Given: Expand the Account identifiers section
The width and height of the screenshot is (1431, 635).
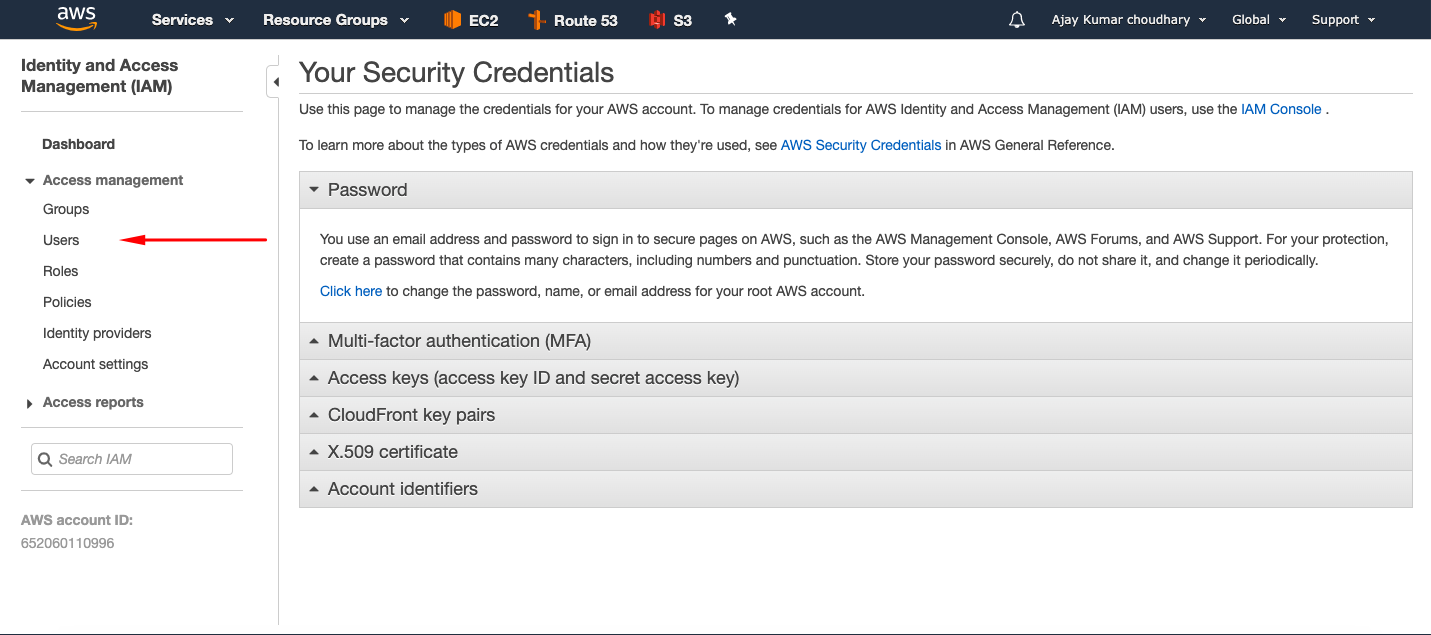Looking at the screenshot, I should pyautogui.click(x=855, y=489).
